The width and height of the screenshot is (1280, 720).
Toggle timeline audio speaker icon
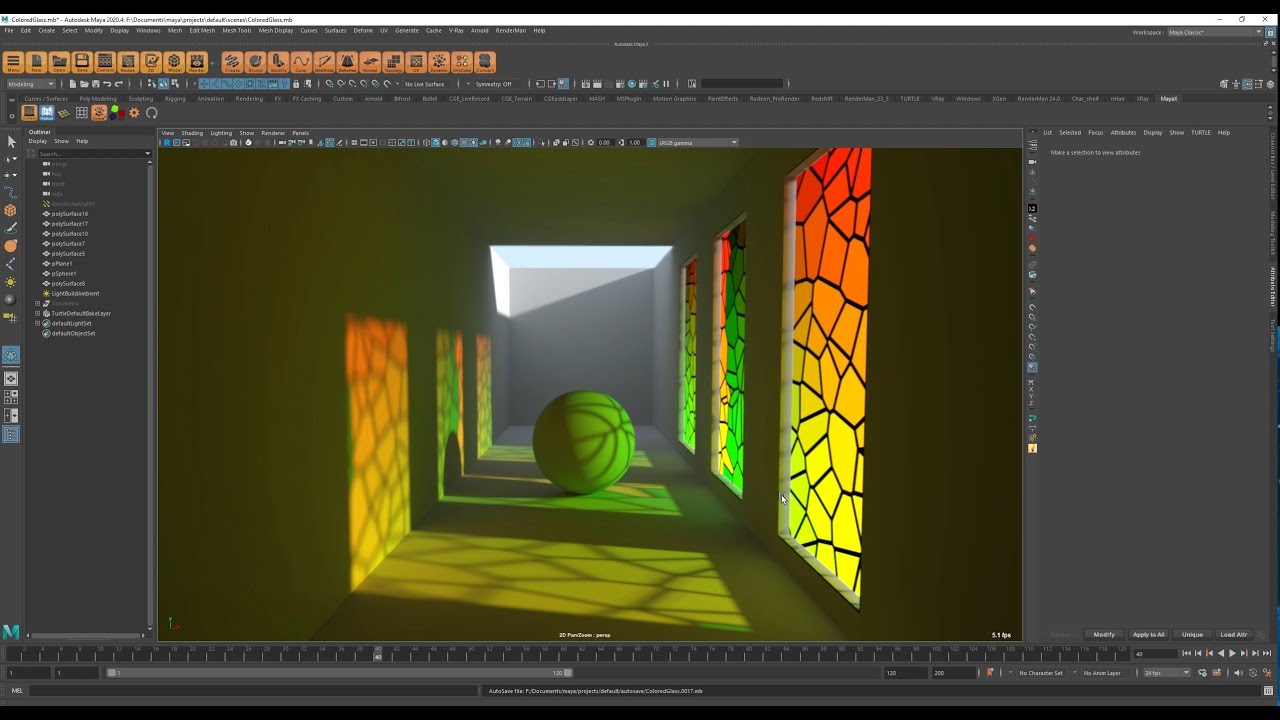point(1238,673)
